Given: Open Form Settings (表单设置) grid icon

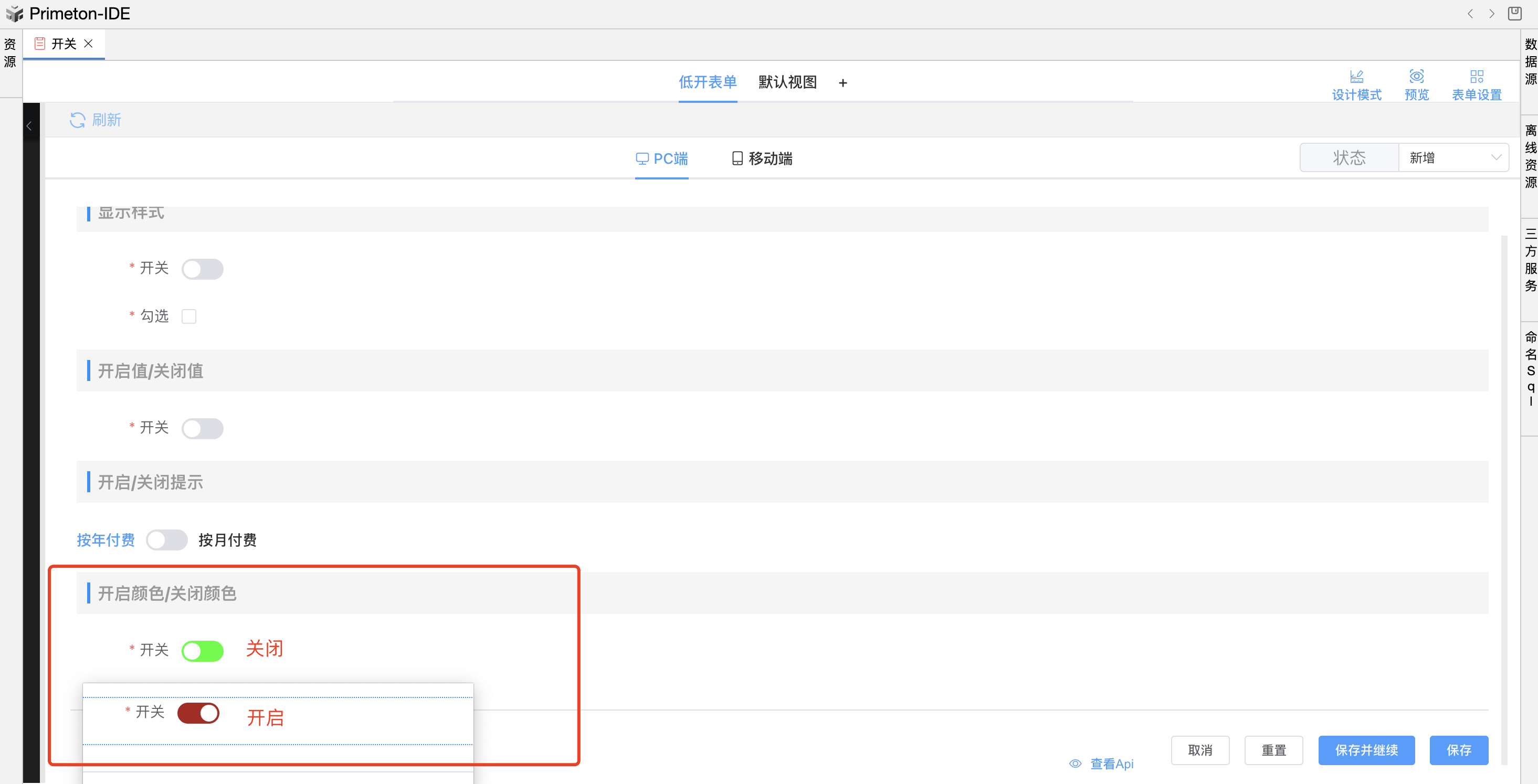Looking at the screenshot, I should tap(1477, 77).
